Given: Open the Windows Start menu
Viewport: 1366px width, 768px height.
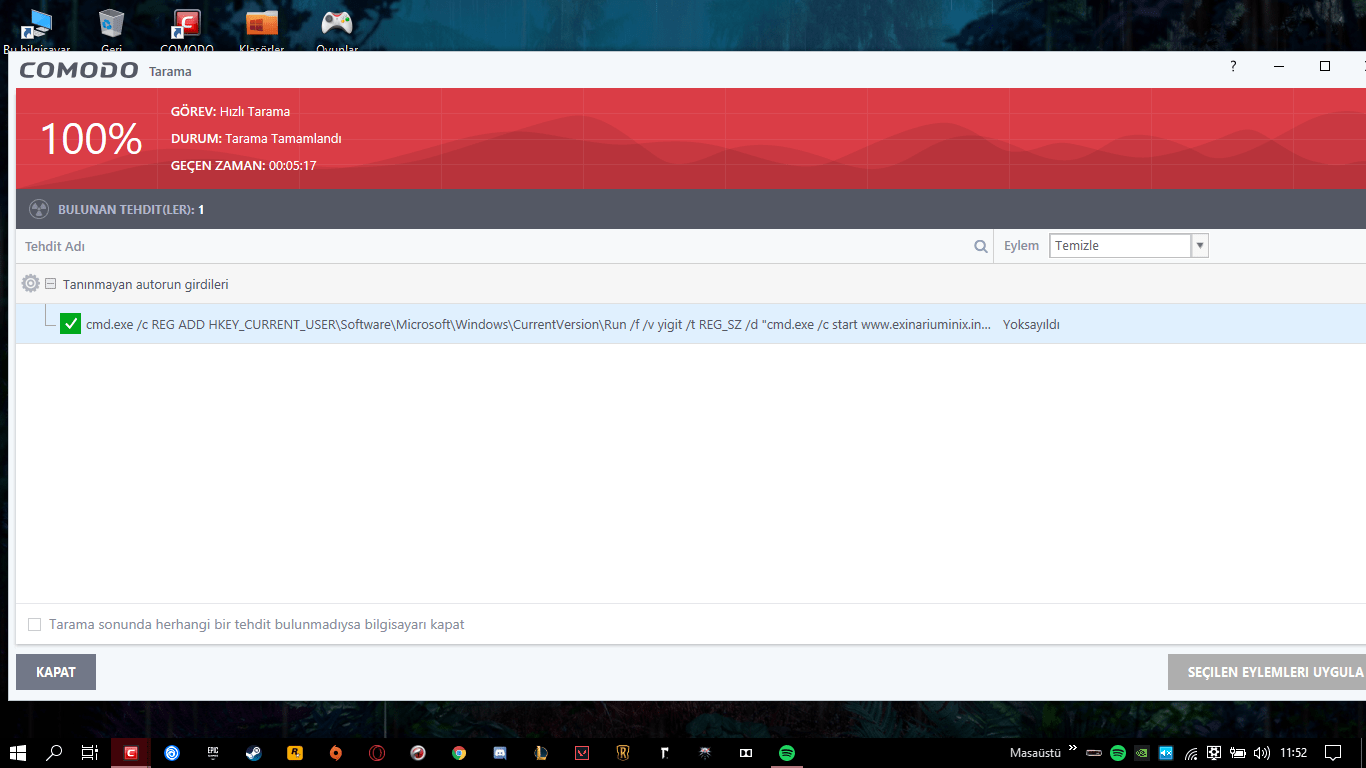Looking at the screenshot, I should coord(18,753).
